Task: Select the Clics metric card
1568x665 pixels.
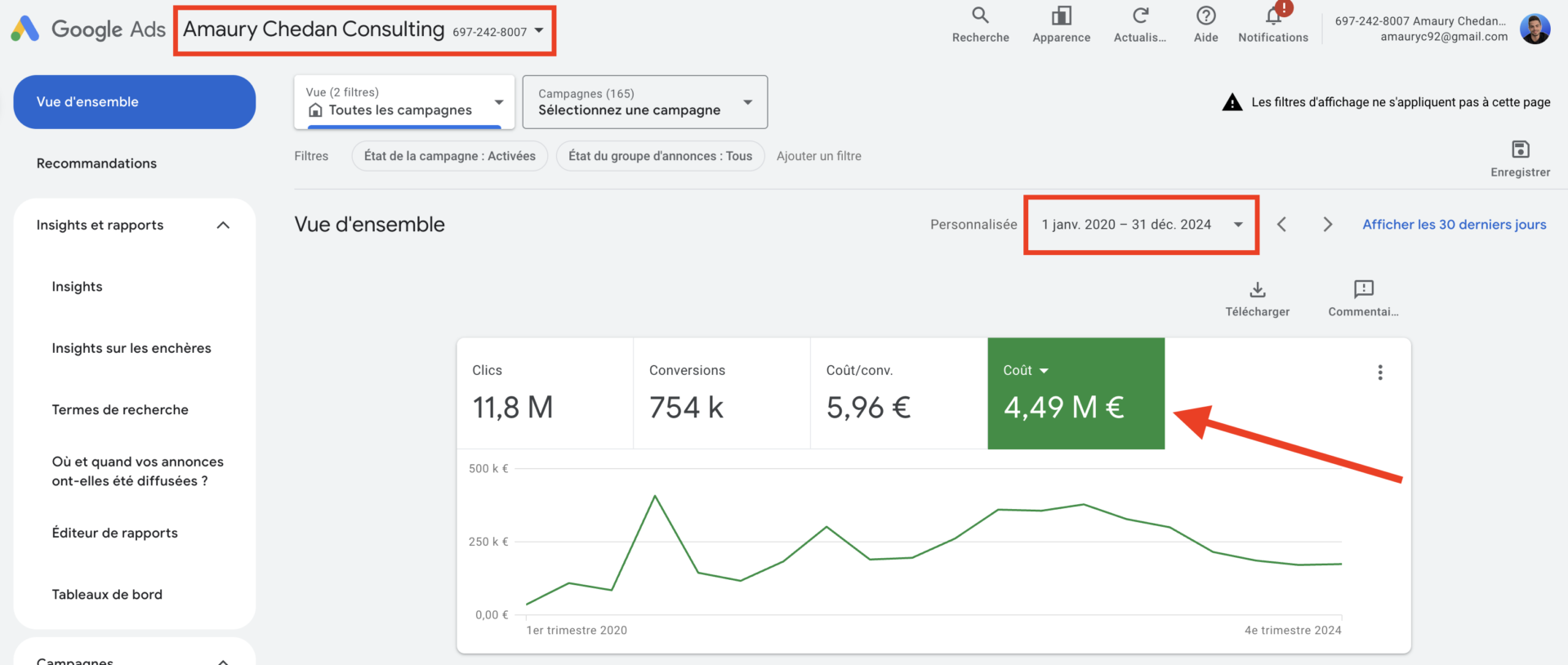Action: (545, 394)
